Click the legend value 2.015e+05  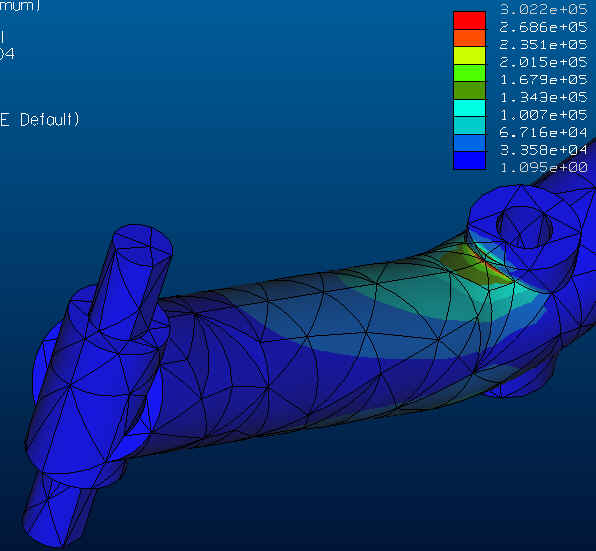click(x=544, y=62)
